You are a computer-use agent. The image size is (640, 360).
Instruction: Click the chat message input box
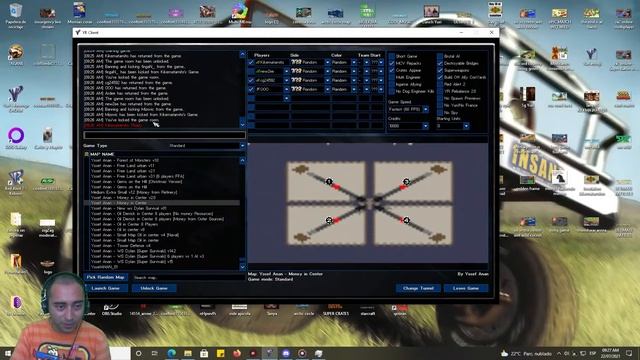[x=164, y=135]
